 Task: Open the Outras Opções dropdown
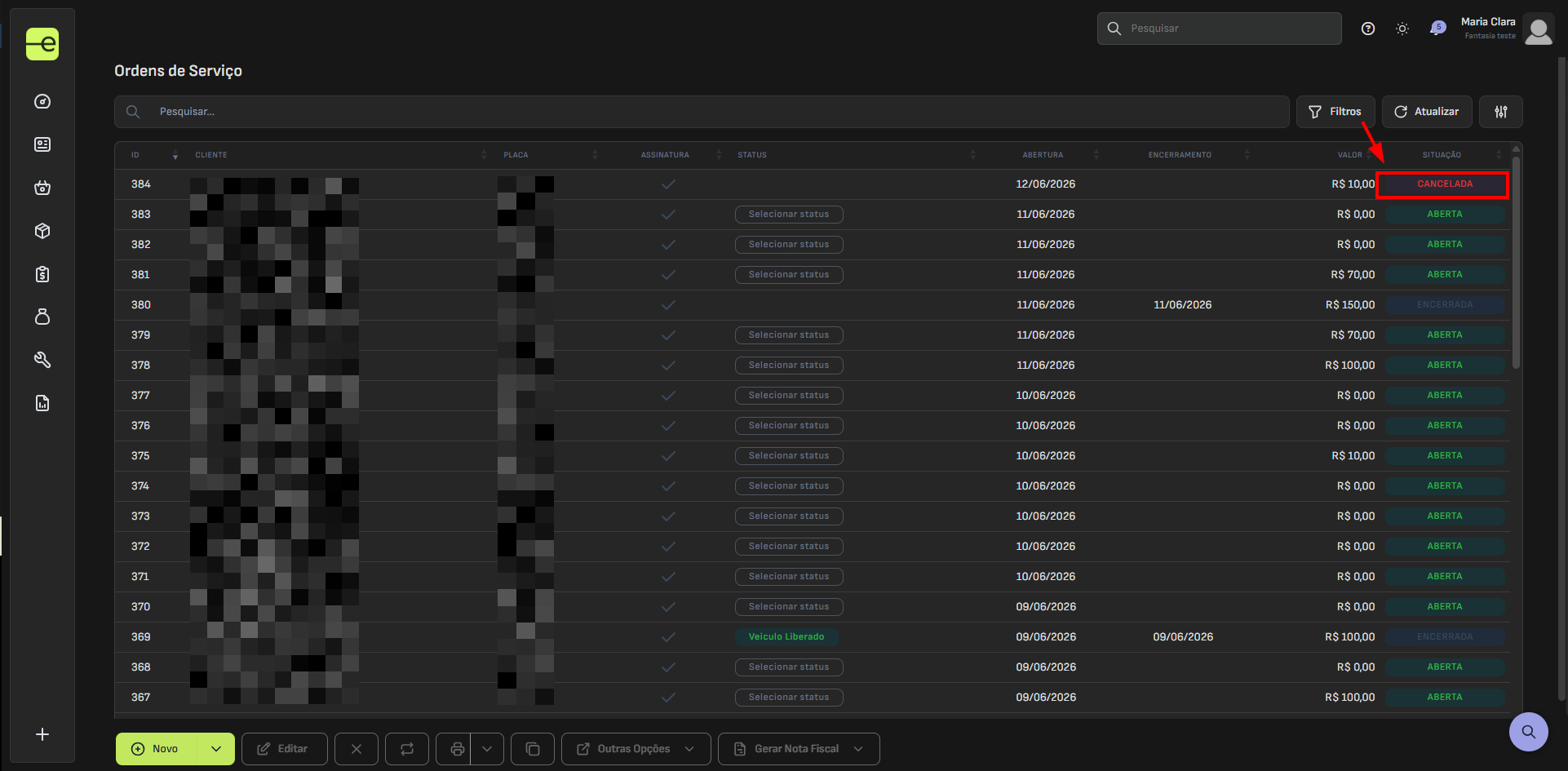click(x=636, y=749)
